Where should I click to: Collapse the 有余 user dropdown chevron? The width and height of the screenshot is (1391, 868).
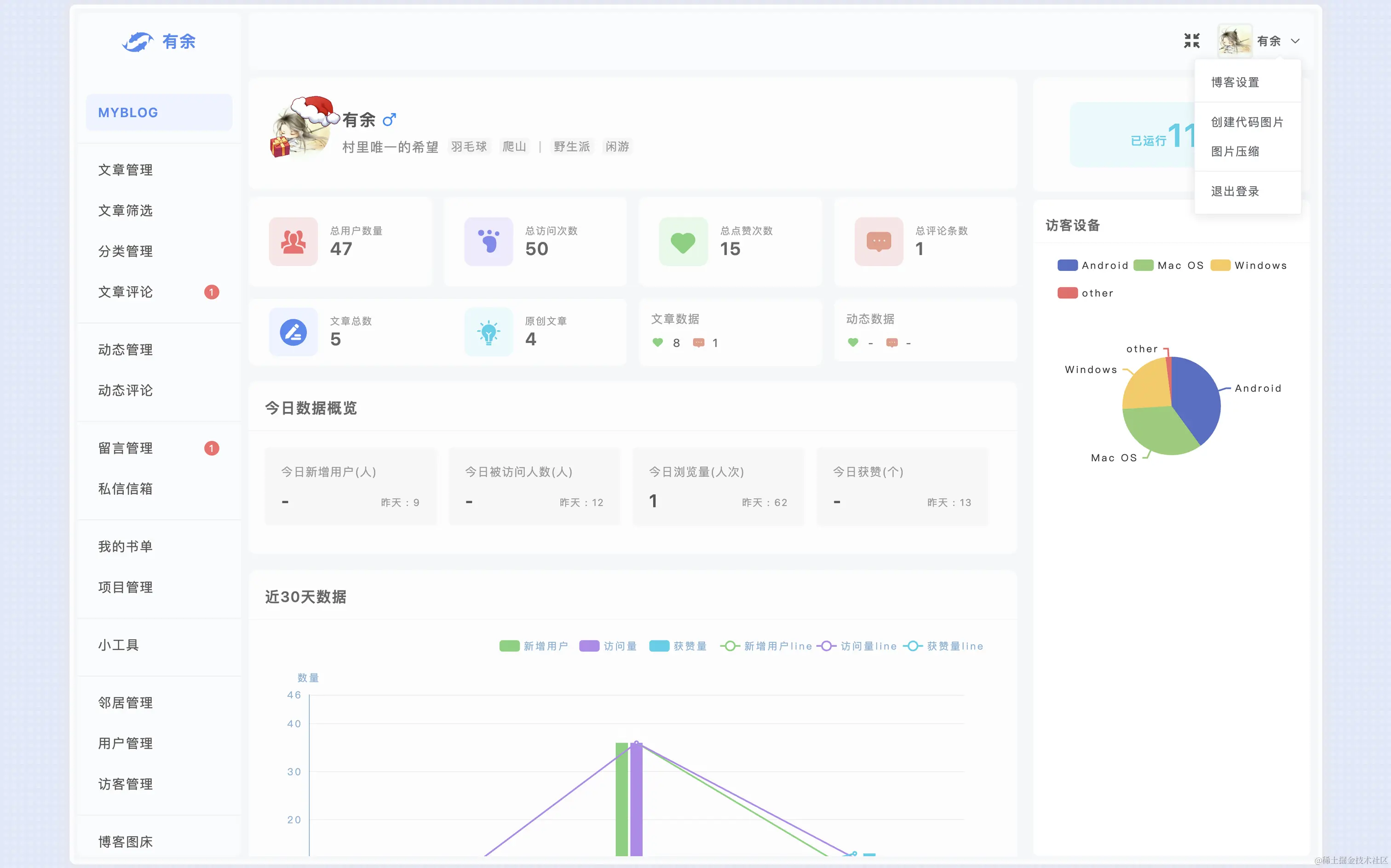pyautogui.click(x=1295, y=41)
